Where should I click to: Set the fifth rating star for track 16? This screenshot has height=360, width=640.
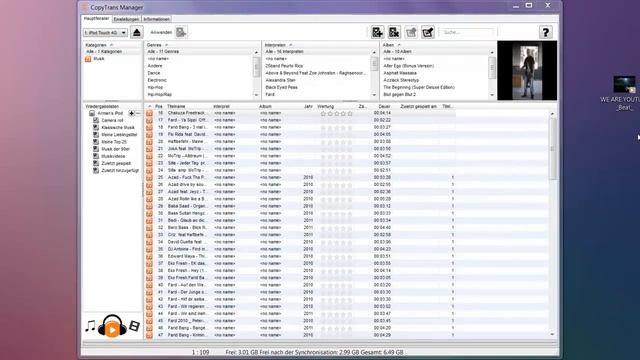(350, 113)
